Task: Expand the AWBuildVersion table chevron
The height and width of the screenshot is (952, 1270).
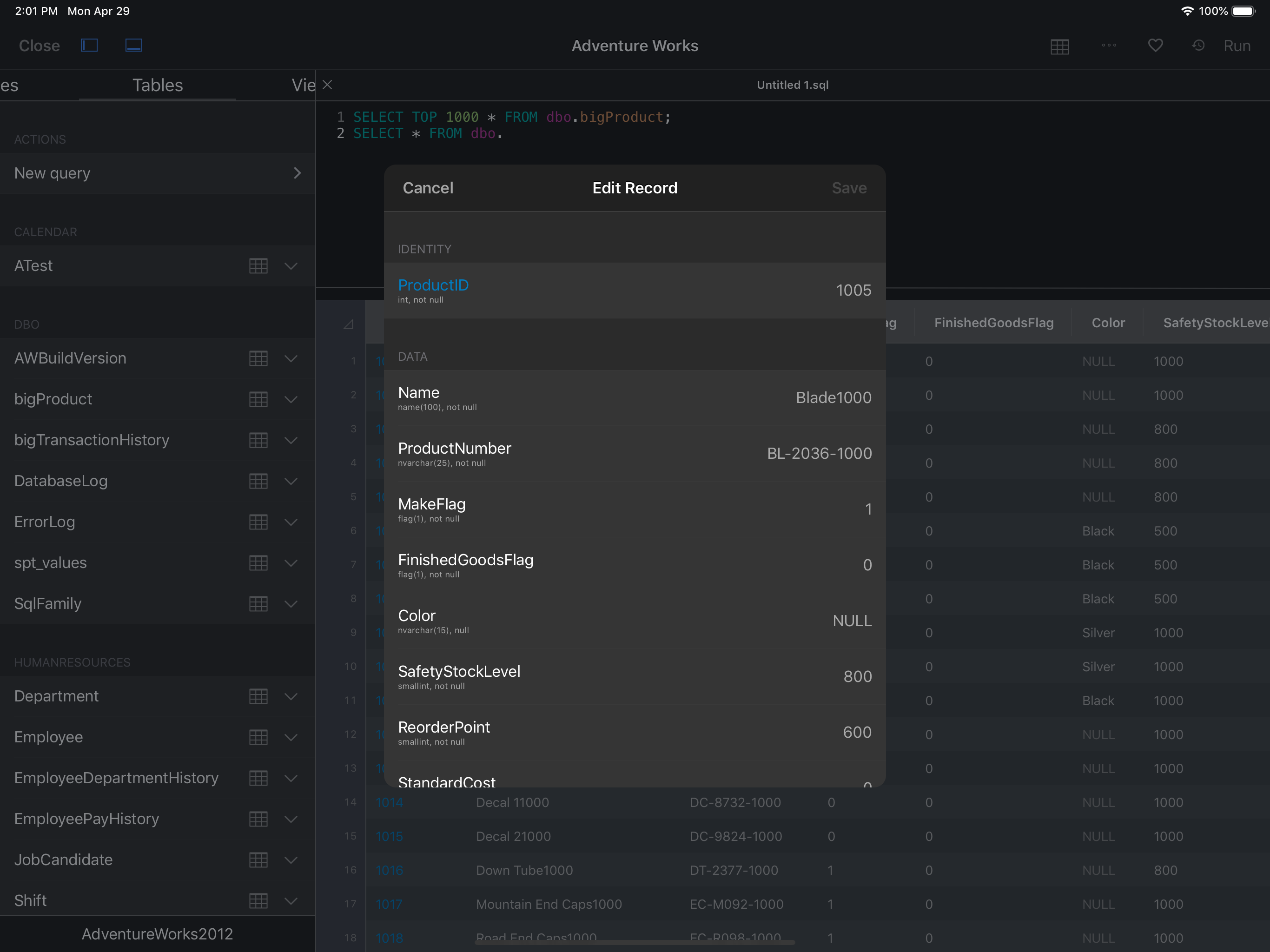Action: [x=291, y=358]
